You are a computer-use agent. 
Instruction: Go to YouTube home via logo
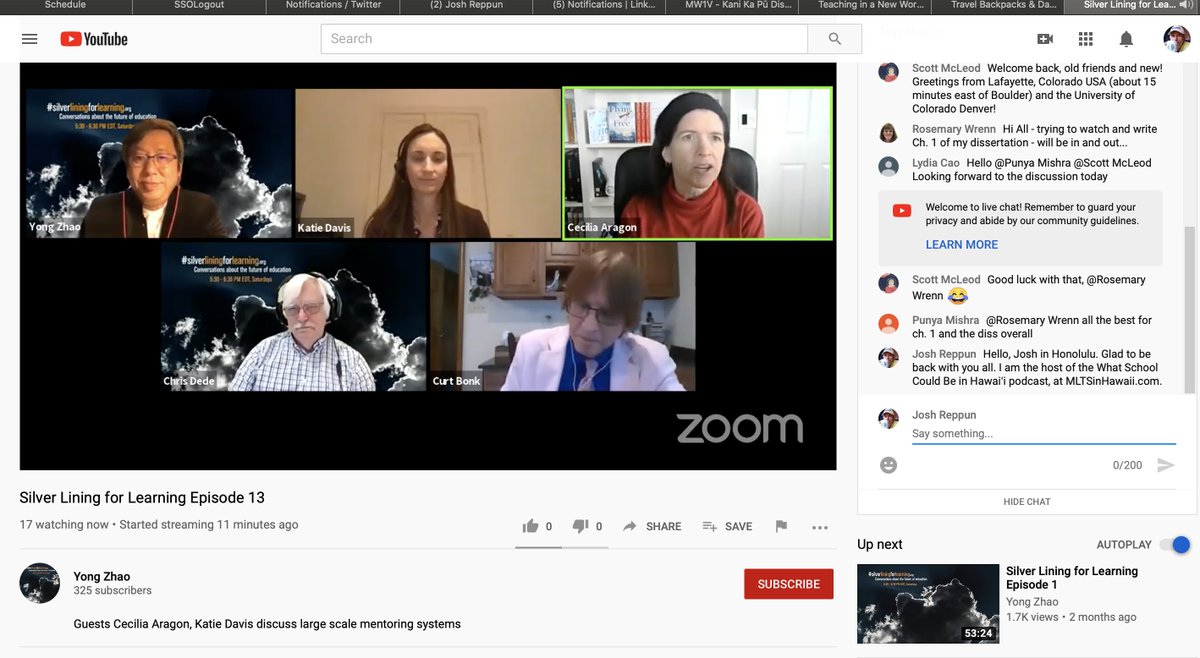(x=94, y=39)
